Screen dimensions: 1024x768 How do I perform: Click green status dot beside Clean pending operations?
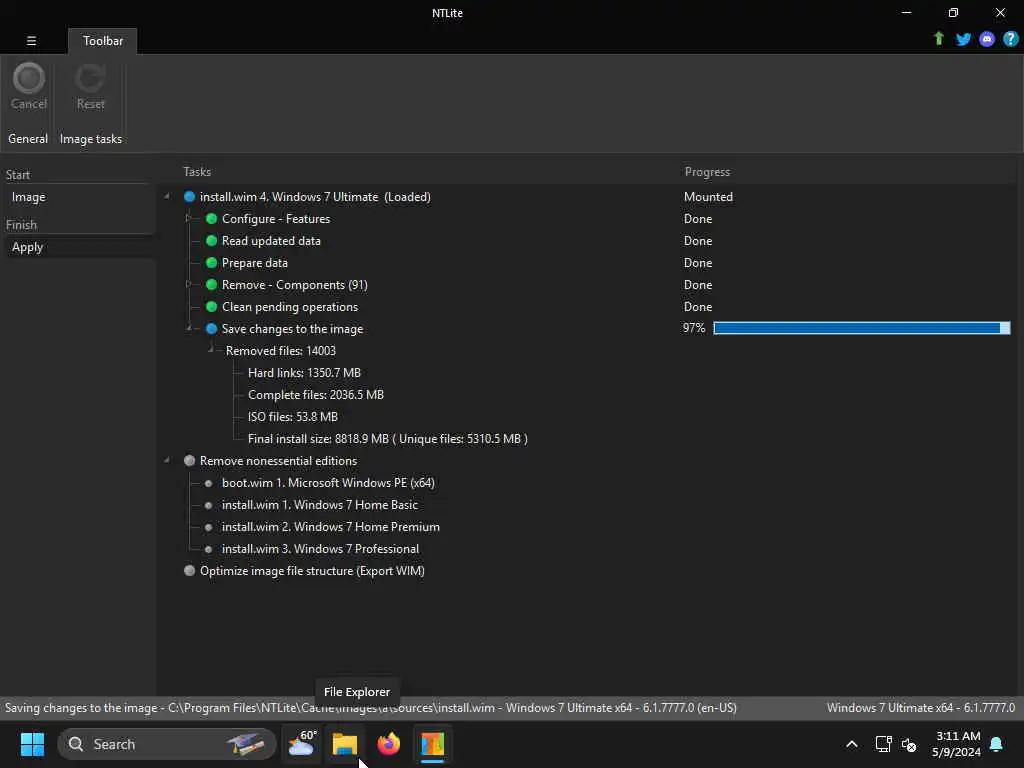[x=211, y=306]
